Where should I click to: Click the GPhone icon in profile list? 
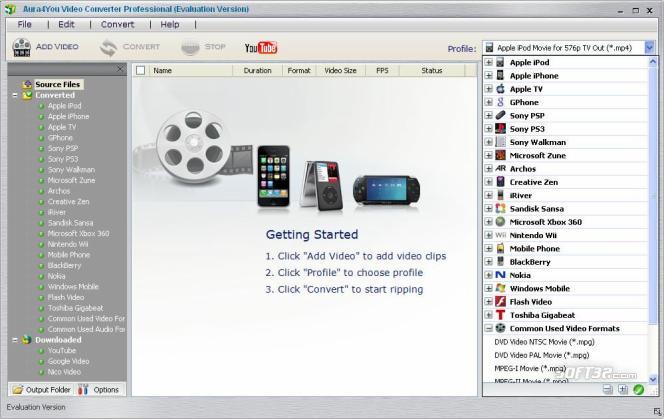click(501, 102)
